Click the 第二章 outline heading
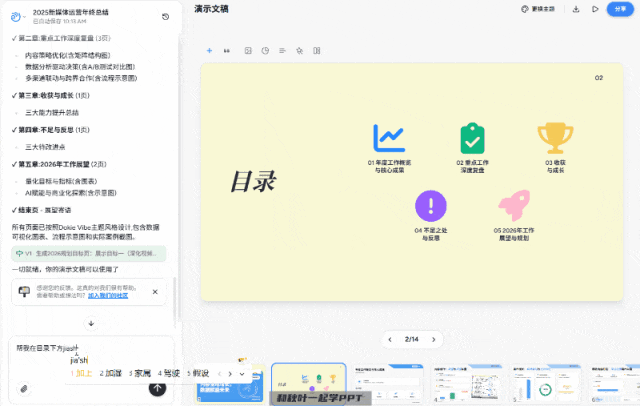640x406 pixels. pyautogui.click(x=61, y=38)
